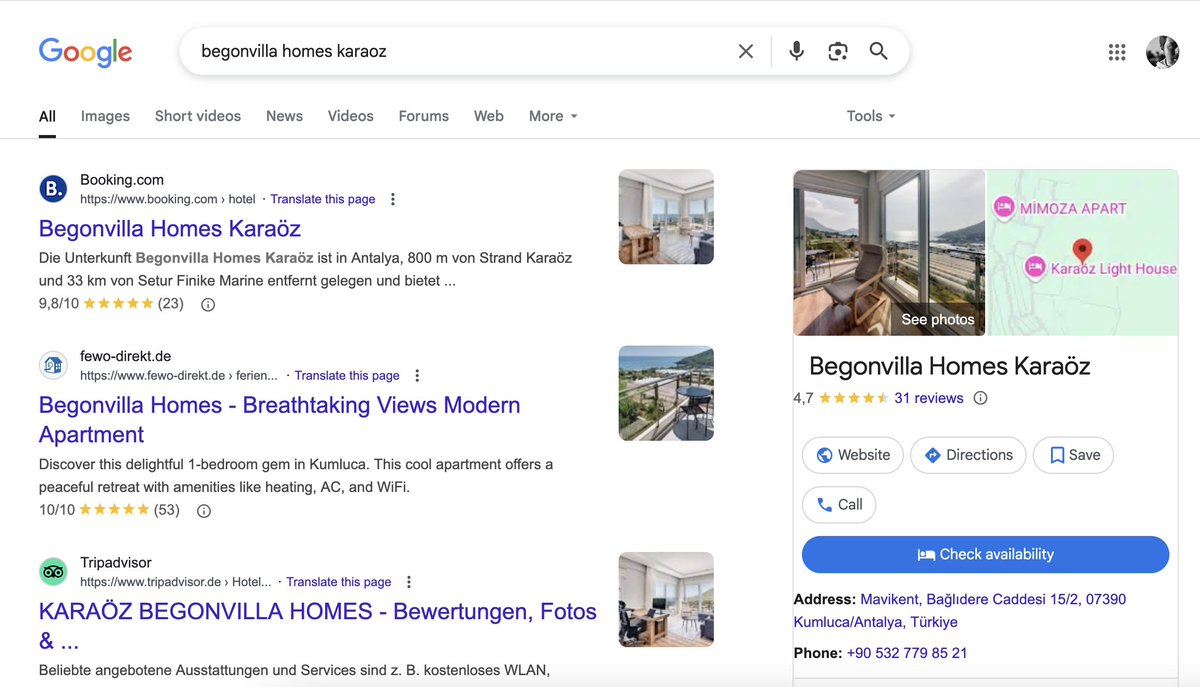Click info icon next to 31 reviews
Screen dimensions: 1200x687
coord(981,398)
